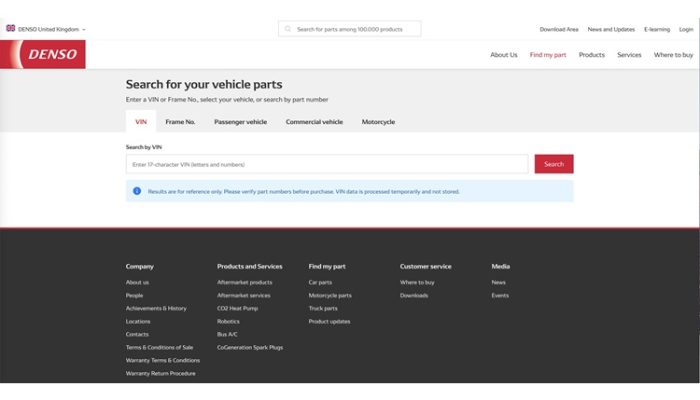
Task: Click the blue info icon
Action: pyautogui.click(x=137, y=191)
